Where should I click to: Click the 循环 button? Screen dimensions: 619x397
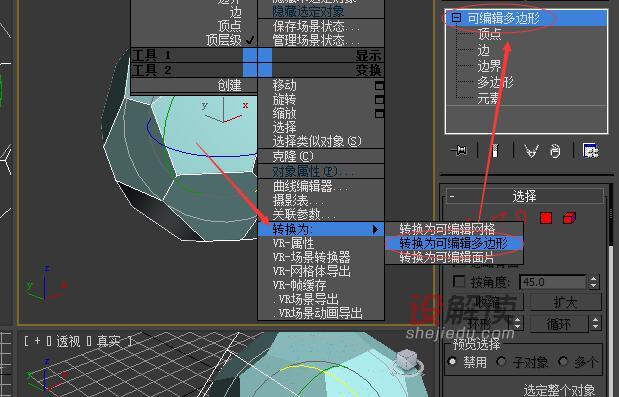tap(559, 324)
